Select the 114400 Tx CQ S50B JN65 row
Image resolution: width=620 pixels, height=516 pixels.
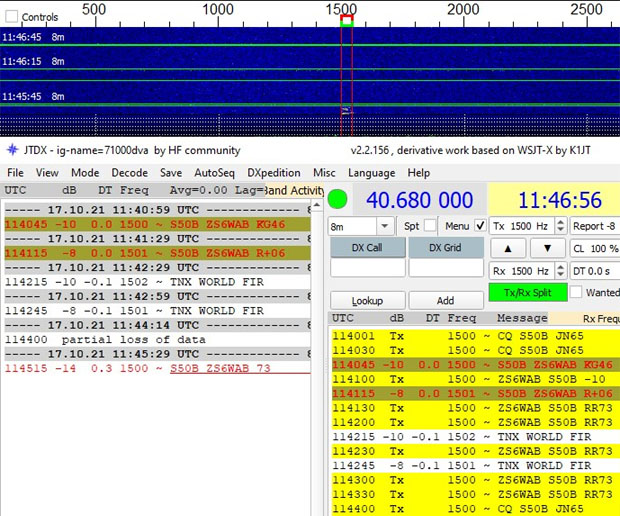tap(475, 508)
